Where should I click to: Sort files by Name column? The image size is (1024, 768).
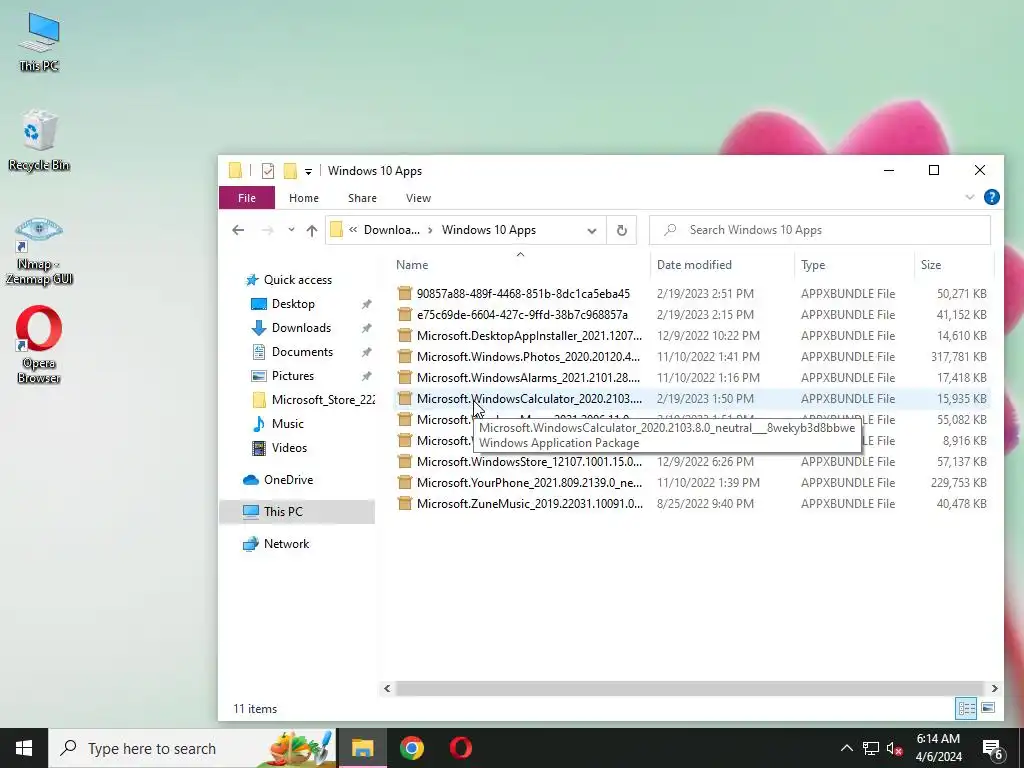(412, 264)
